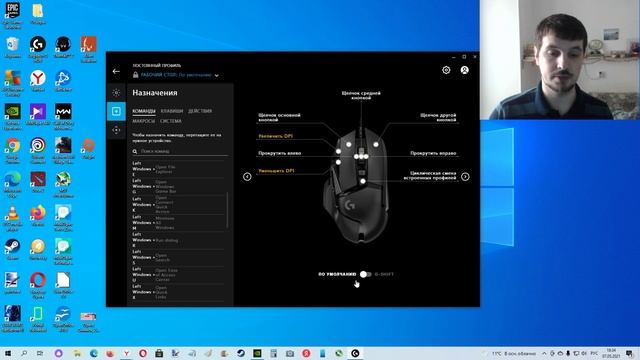Viewport: 640px width, 360px height.
Task: Show next mouse view with right arrow
Action: coord(465,177)
